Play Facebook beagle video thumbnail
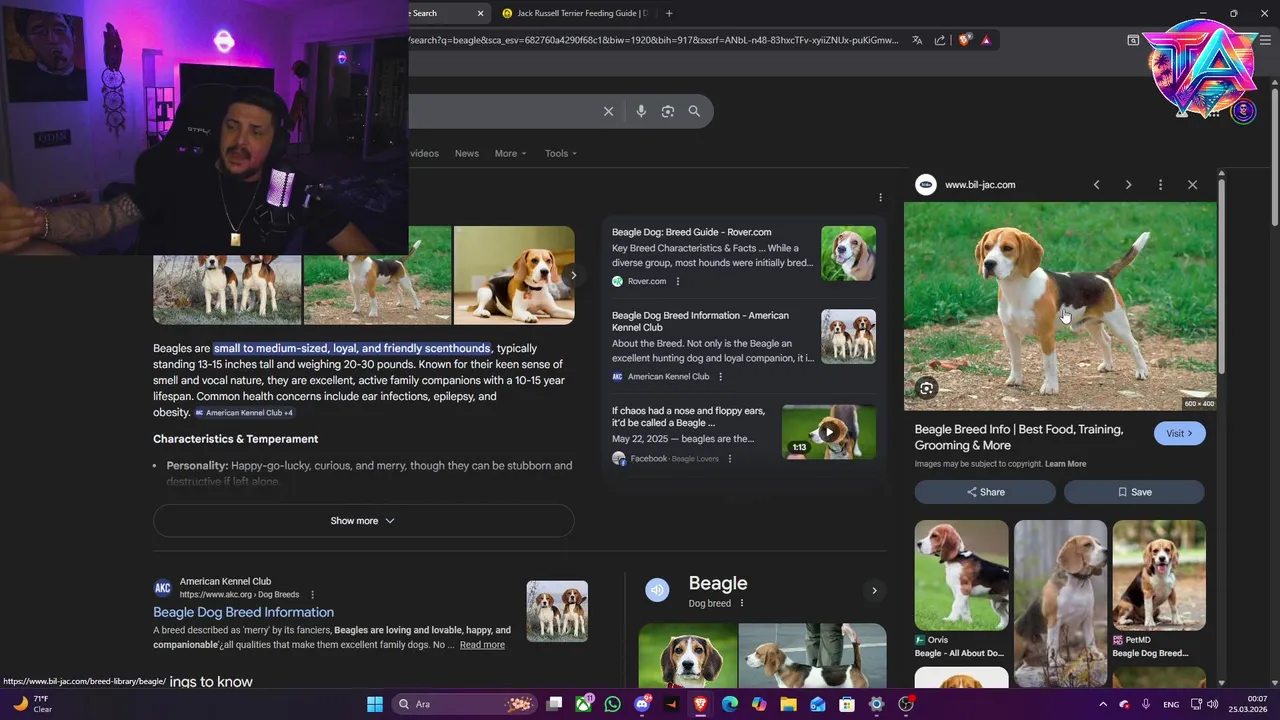Screen dimensions: 1280x720 pyautogui.click(x=828, y=432)
